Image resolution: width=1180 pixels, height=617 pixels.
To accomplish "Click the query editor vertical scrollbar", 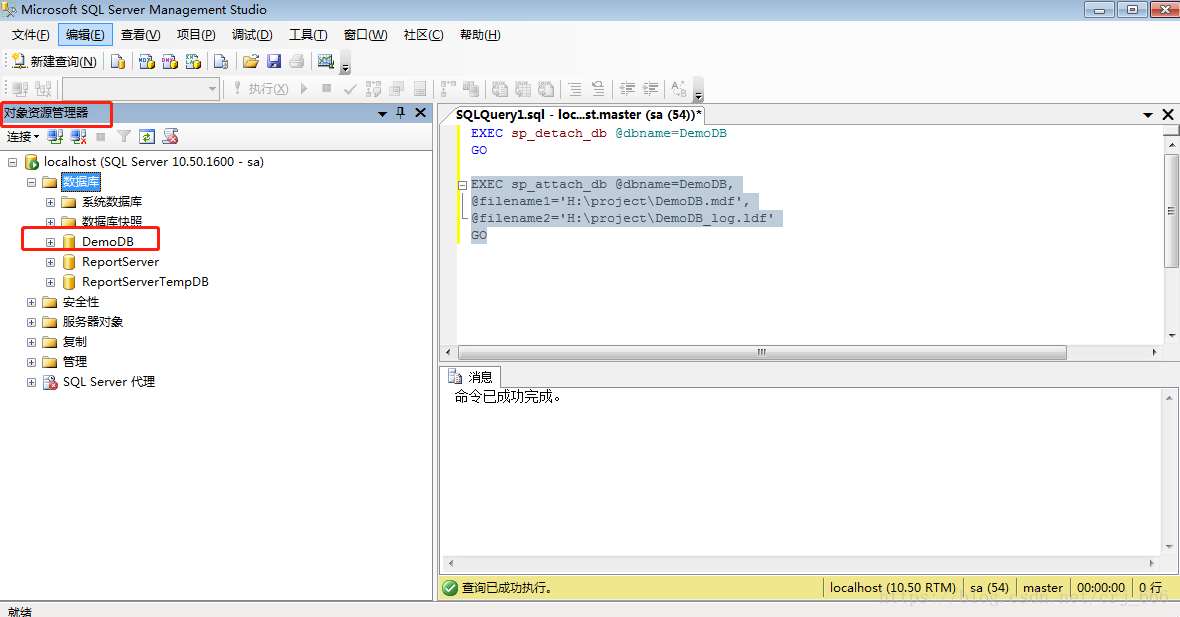I will click(1171, 211).
